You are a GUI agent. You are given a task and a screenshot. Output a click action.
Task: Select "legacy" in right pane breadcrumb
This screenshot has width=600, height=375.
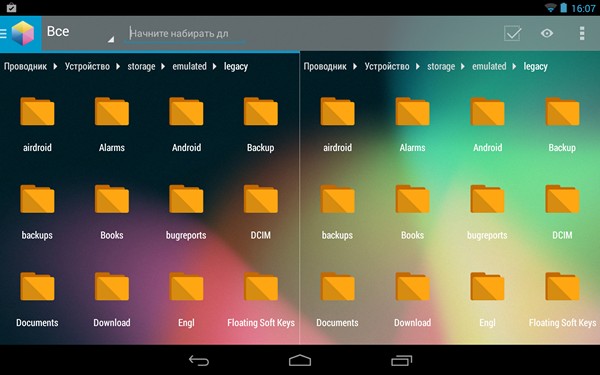(x=535, y=67)
